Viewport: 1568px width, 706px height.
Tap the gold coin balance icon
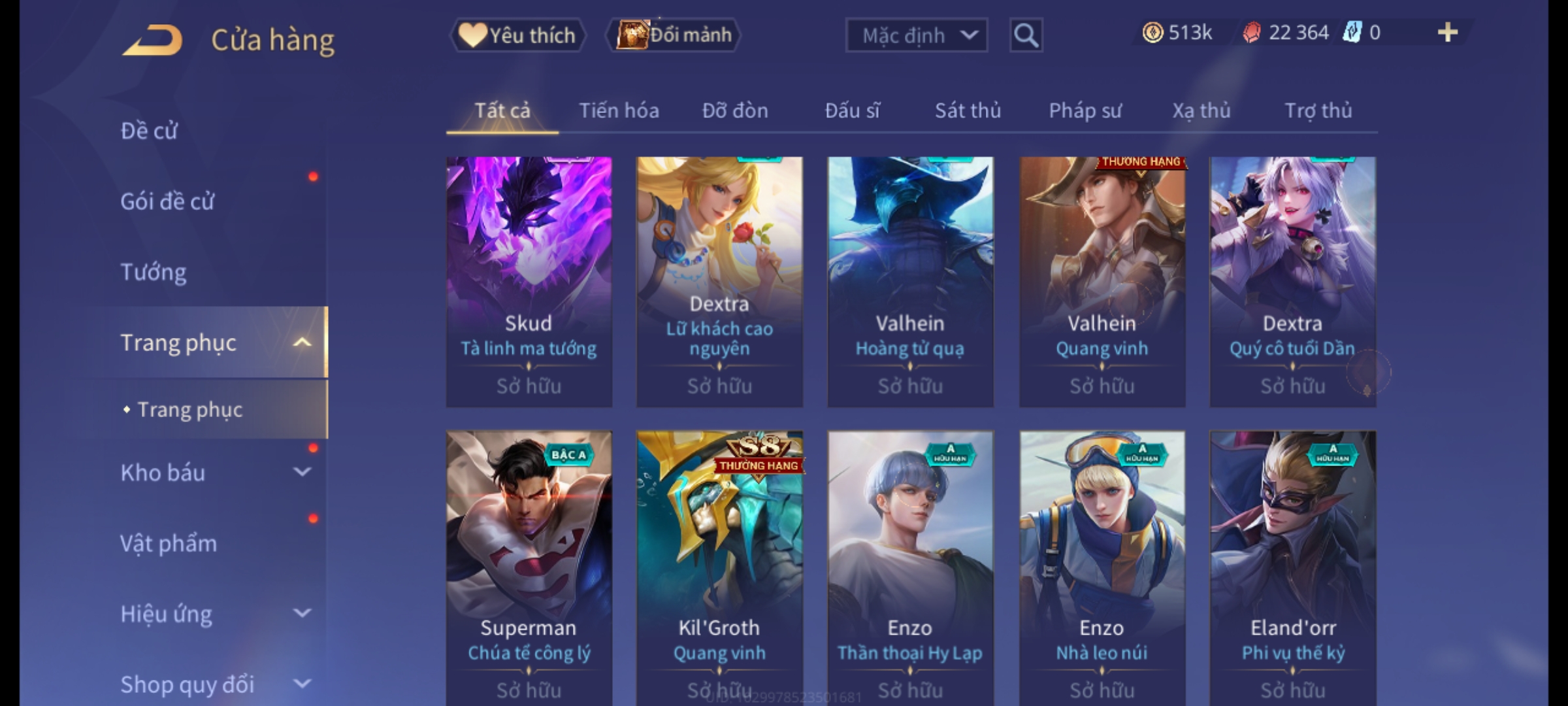pos(1152,33)
